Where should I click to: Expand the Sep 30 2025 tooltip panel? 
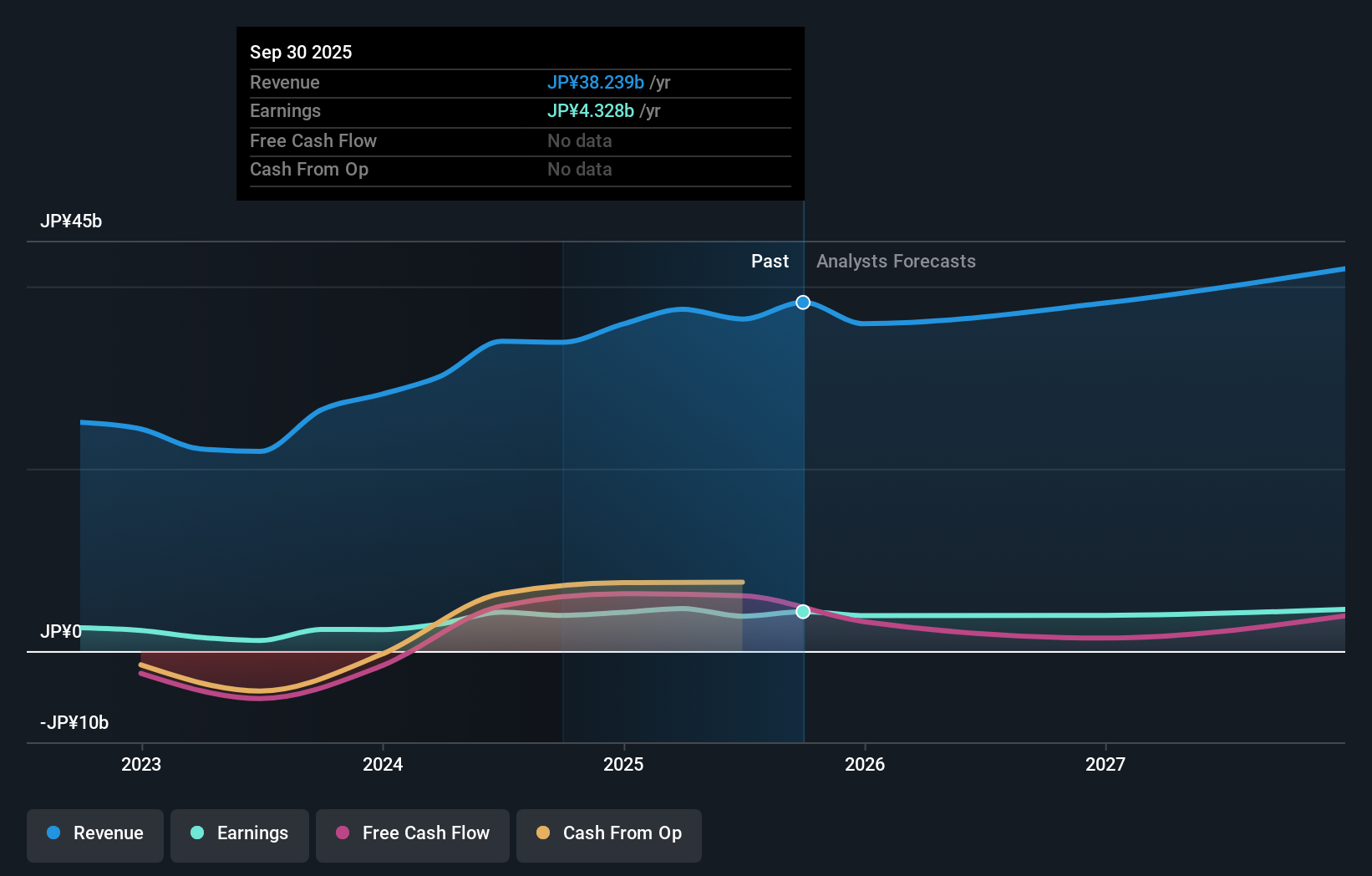click(520, 114)
